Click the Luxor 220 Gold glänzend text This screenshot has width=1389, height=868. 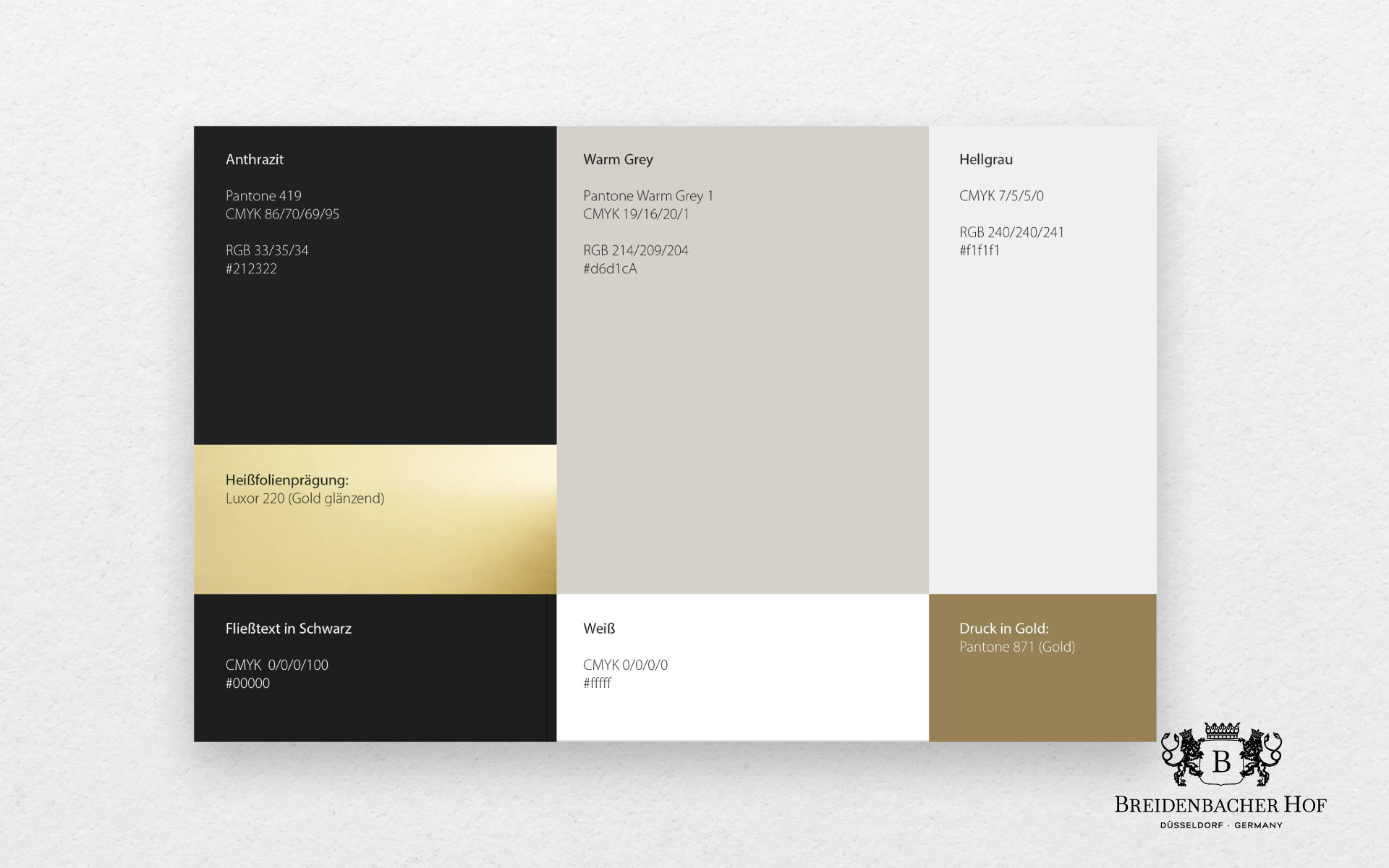pyautogui.click(x=305, y=498)
